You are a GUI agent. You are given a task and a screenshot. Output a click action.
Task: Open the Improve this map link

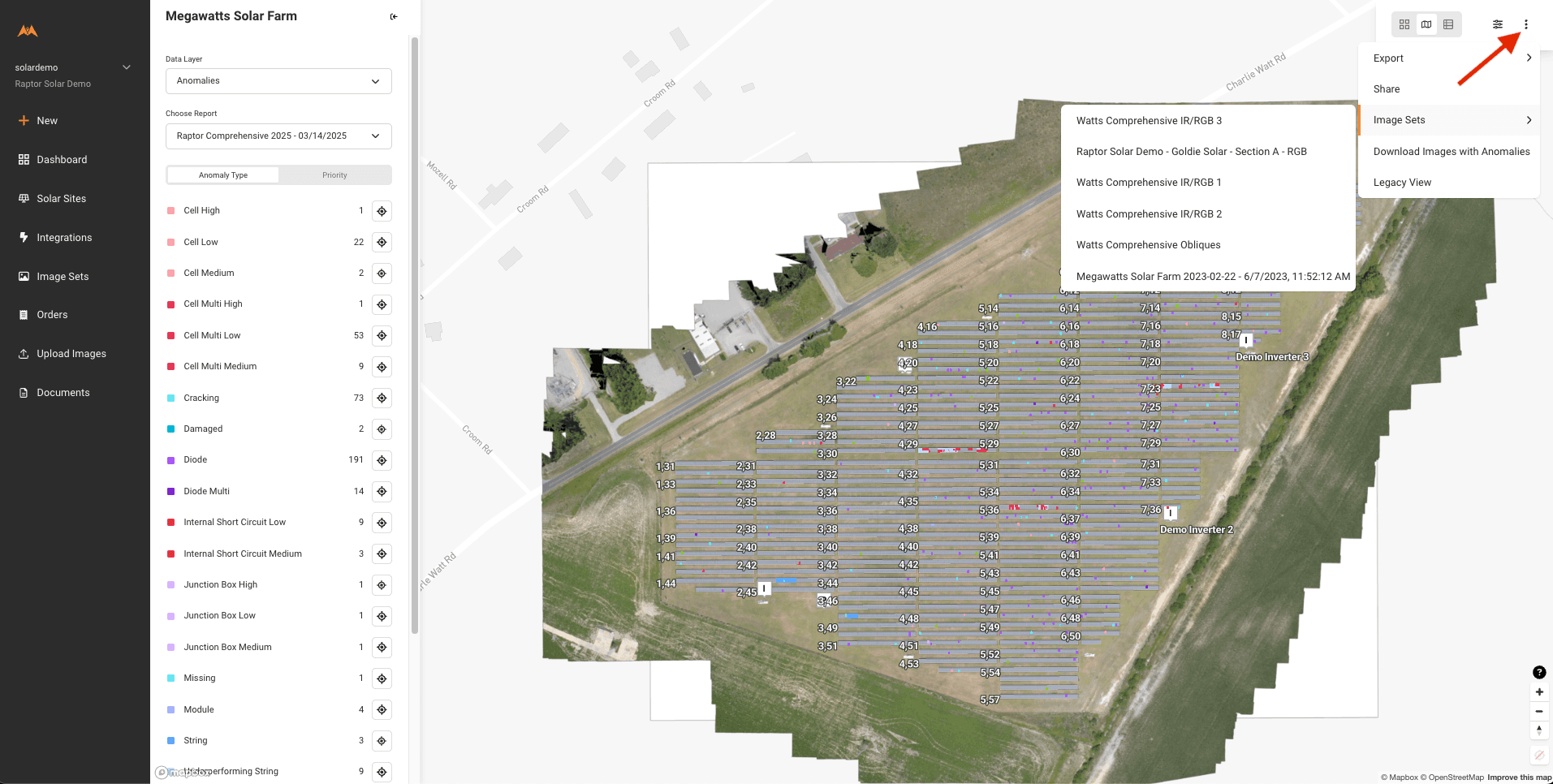[x=1519, y=778]
